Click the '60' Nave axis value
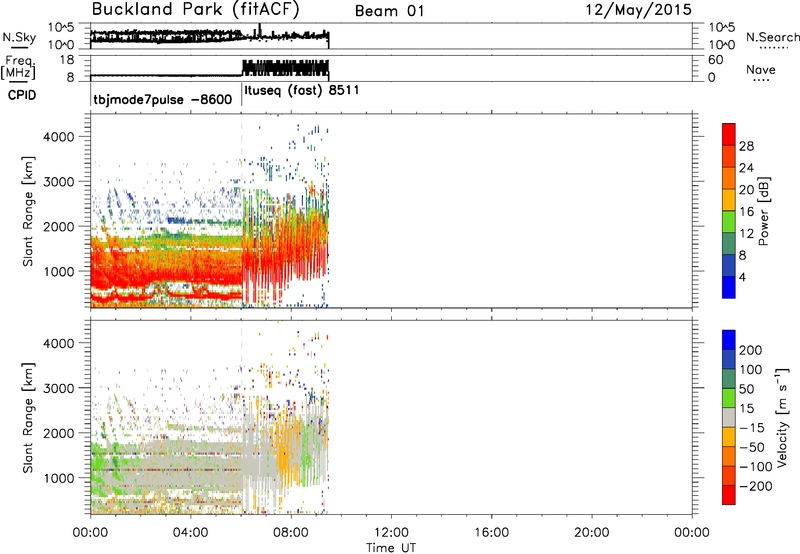Screen dimensions: 800x554 click(x=715, y=60)
